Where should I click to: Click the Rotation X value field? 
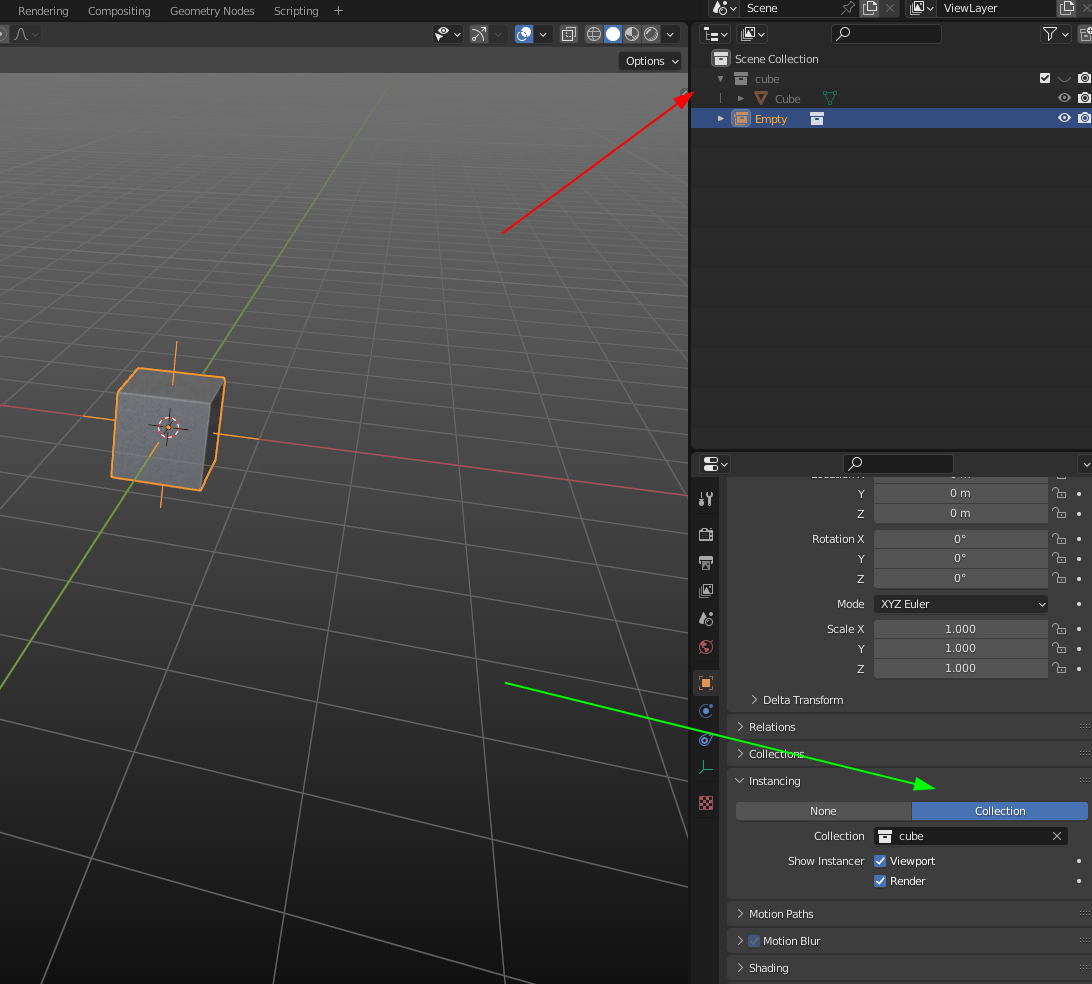(960, 538)
